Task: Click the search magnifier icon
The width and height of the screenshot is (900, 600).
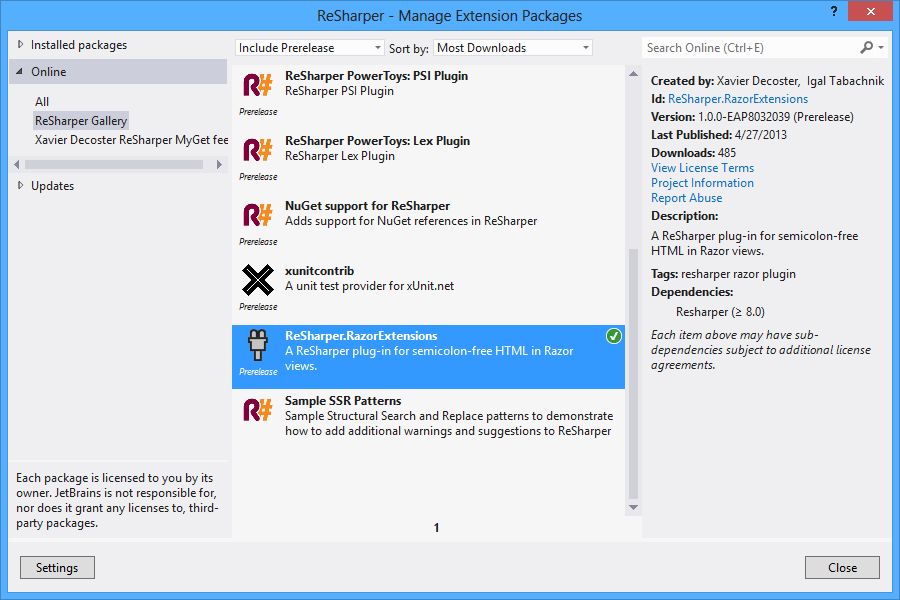Action: tap(866, 48)
